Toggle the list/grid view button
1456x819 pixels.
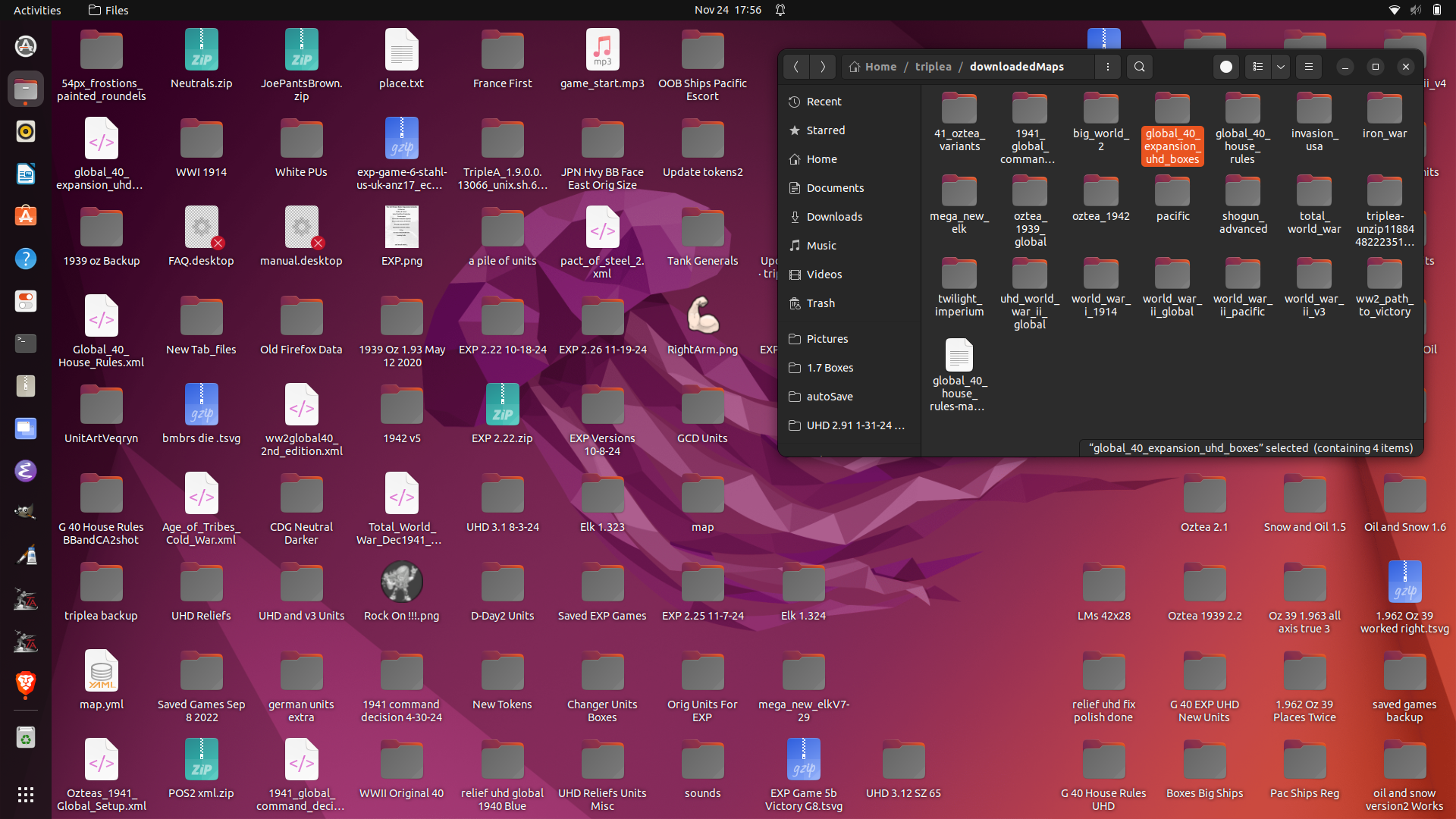click(1258, 67)
